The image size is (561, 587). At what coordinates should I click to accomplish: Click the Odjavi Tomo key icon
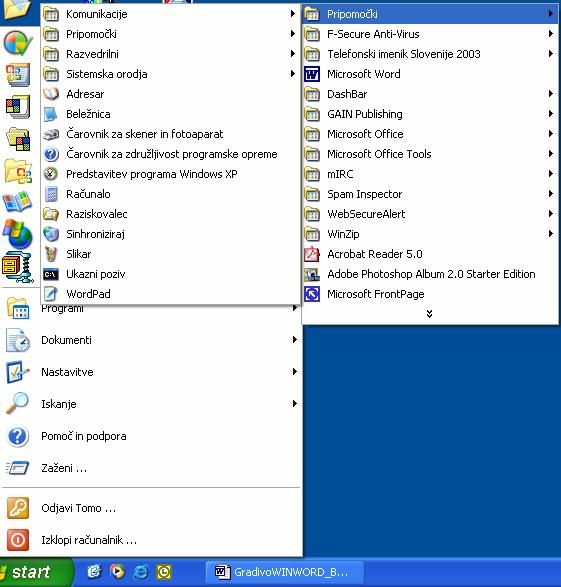(17, 508)
